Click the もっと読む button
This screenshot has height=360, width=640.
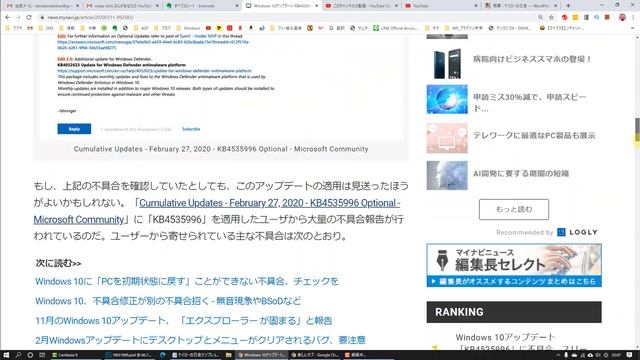514,209
